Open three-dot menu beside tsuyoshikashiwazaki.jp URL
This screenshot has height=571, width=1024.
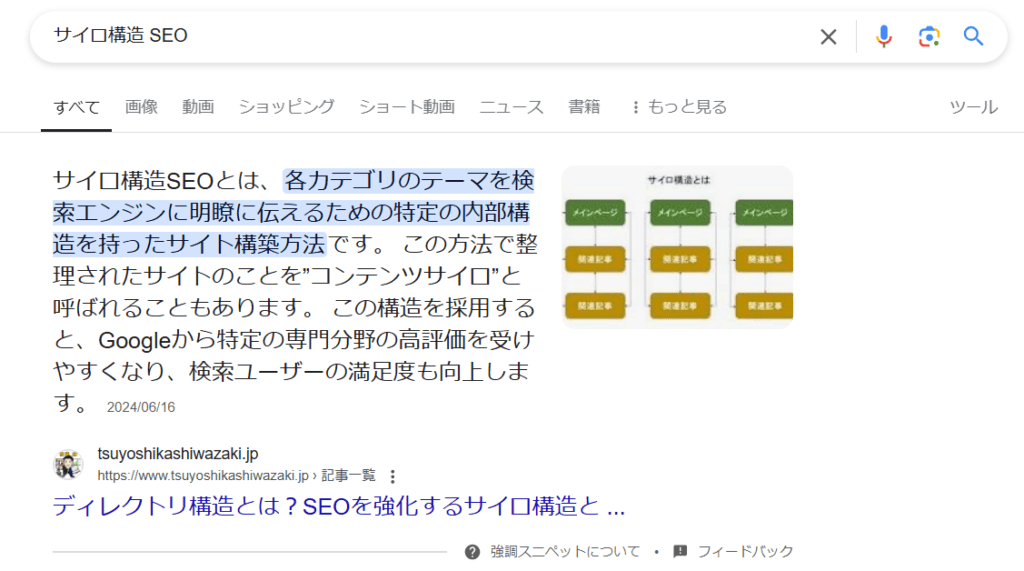(393, 476)
